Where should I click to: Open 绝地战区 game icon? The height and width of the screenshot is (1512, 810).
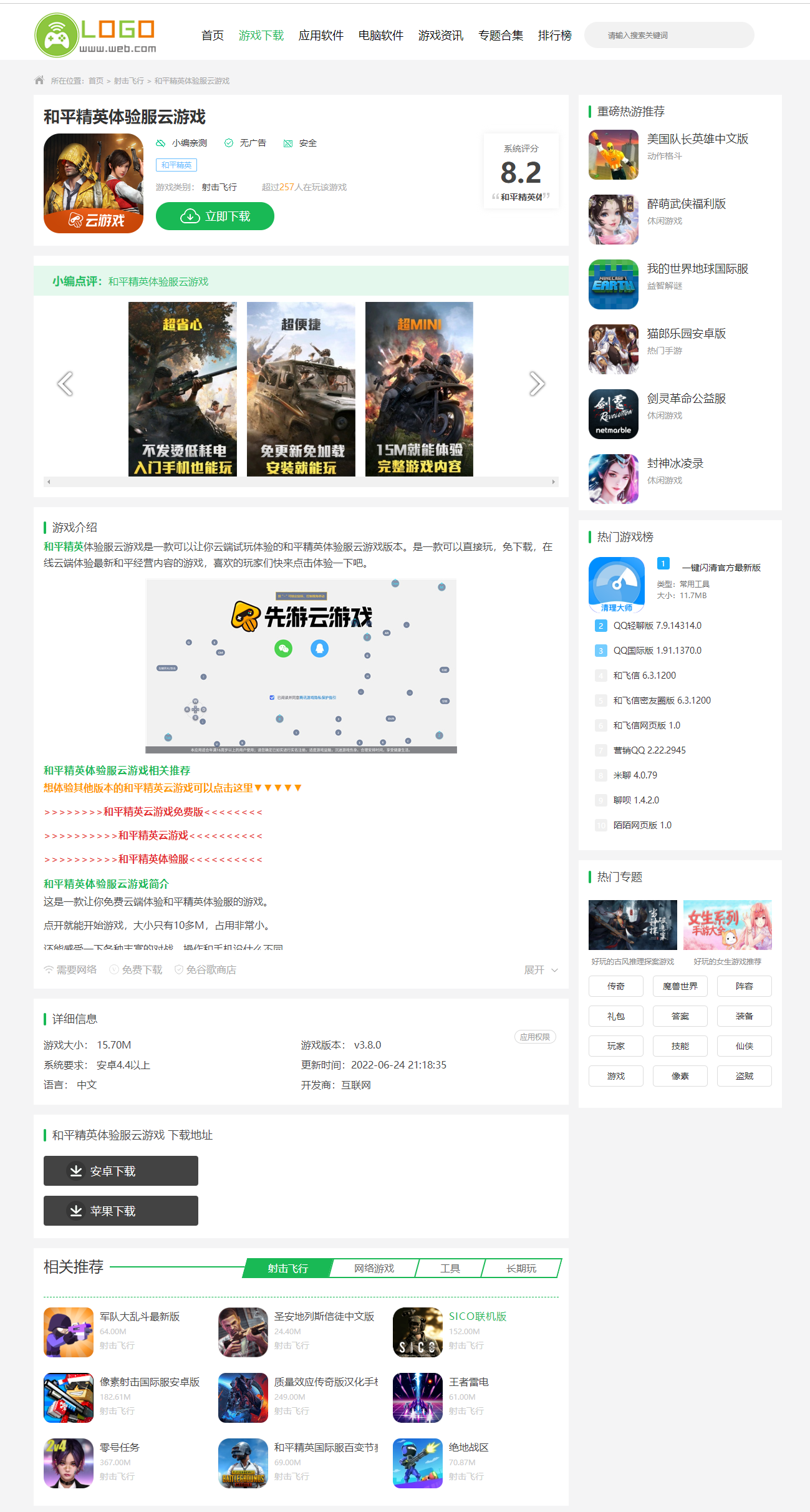point(418,1463)
